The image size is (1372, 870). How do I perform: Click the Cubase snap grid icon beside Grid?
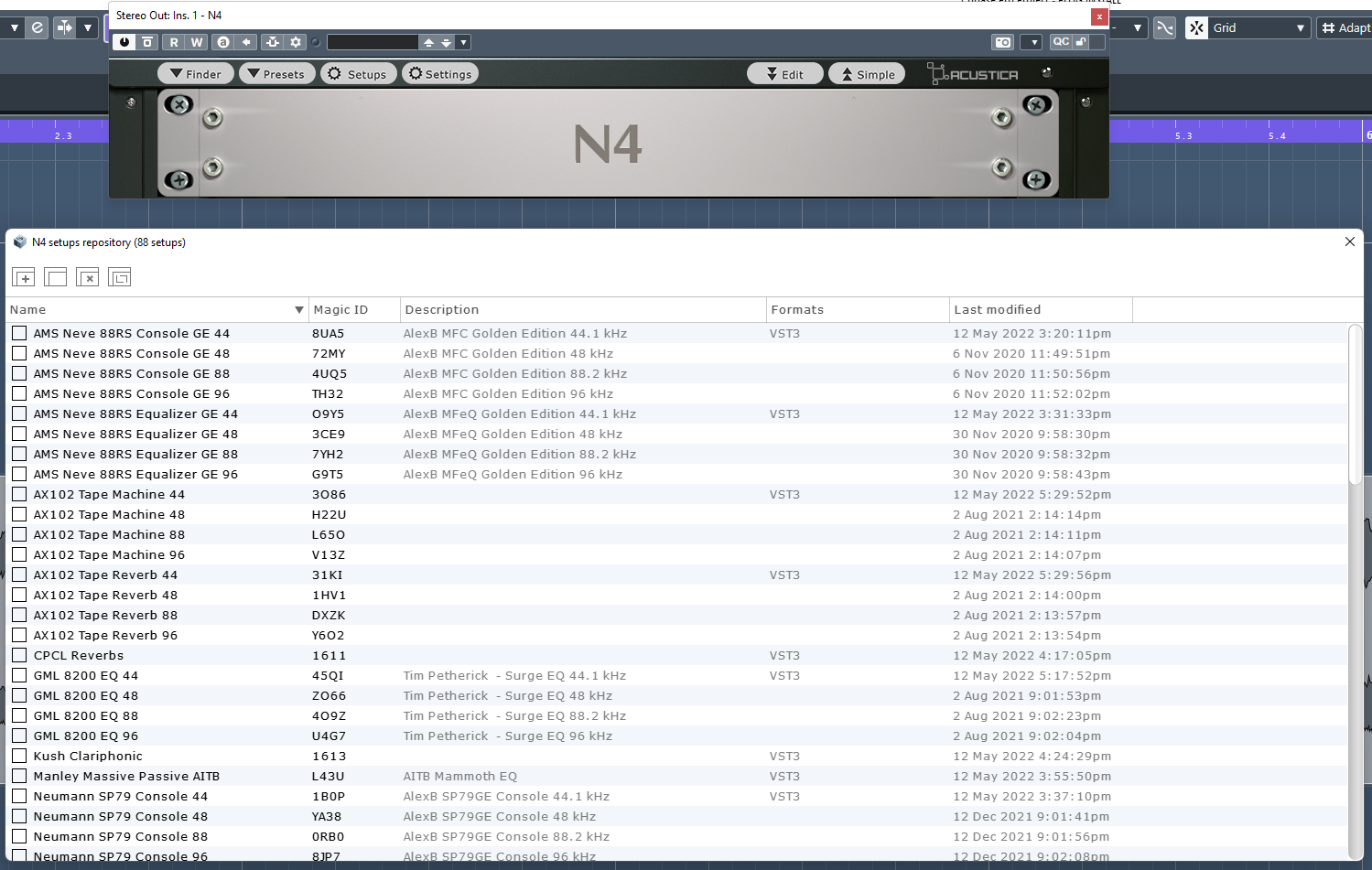(1196, 28)
